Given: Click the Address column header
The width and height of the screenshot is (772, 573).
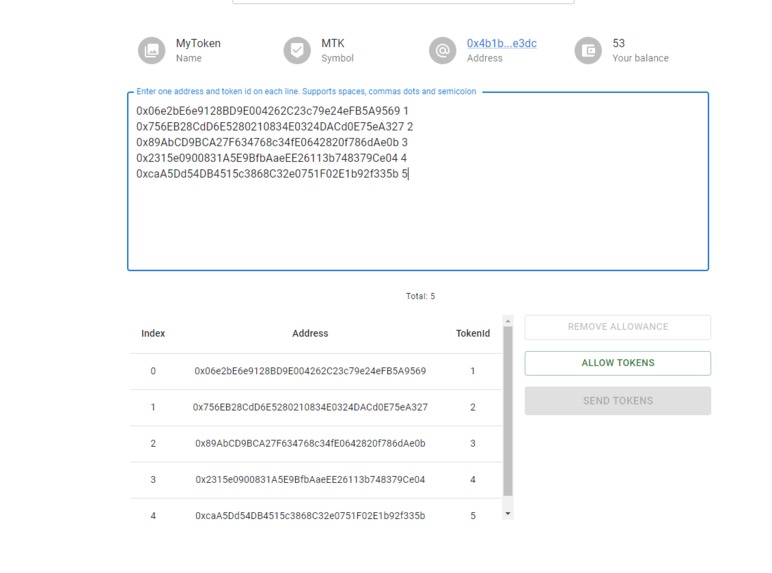Looking at the screenshot, I should [310, 333].
